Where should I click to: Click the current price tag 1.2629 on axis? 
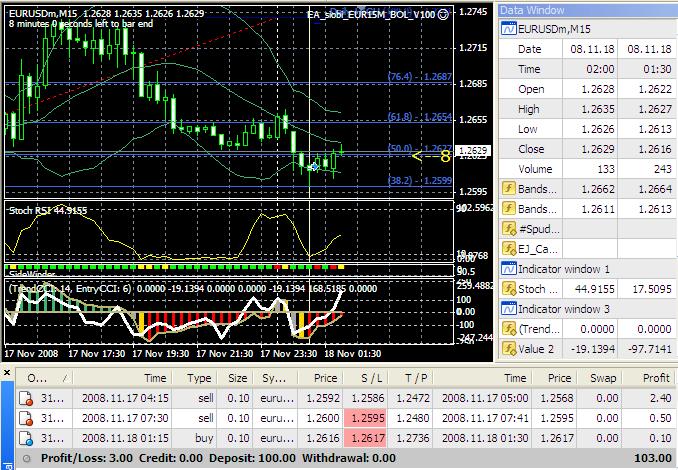[x=473, y=150]
